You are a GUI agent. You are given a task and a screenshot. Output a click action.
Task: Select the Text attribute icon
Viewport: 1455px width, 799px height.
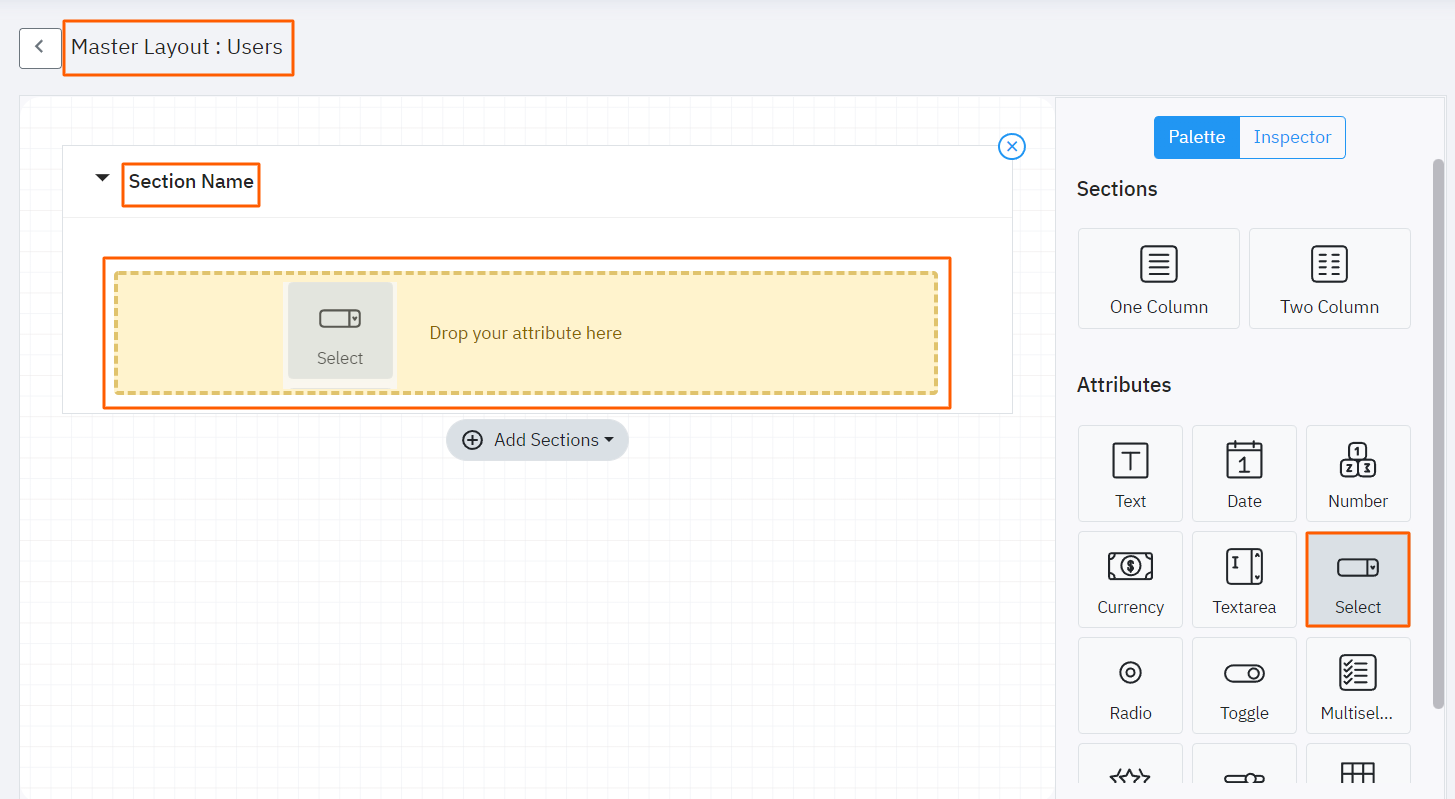pyautogui.click(x=1130, y=473)
